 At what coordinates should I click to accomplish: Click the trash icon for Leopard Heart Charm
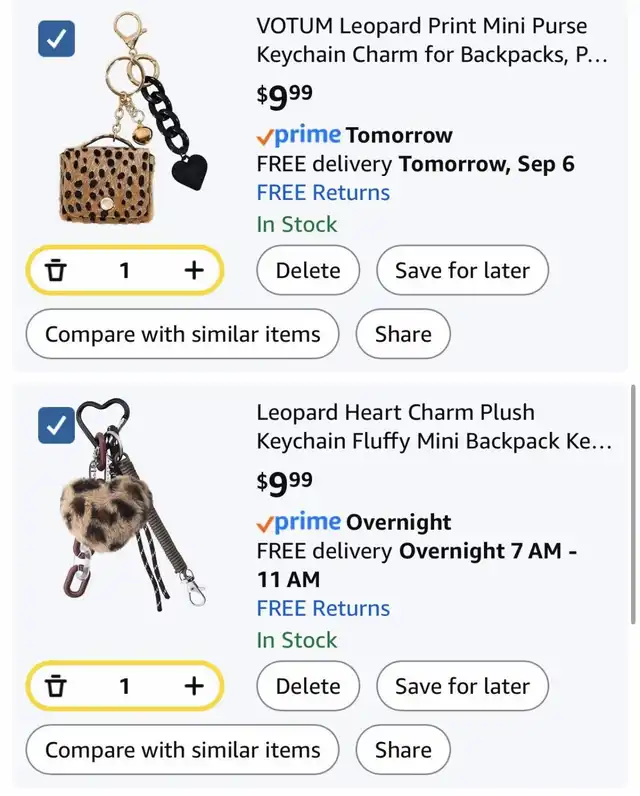click(57, 686)
